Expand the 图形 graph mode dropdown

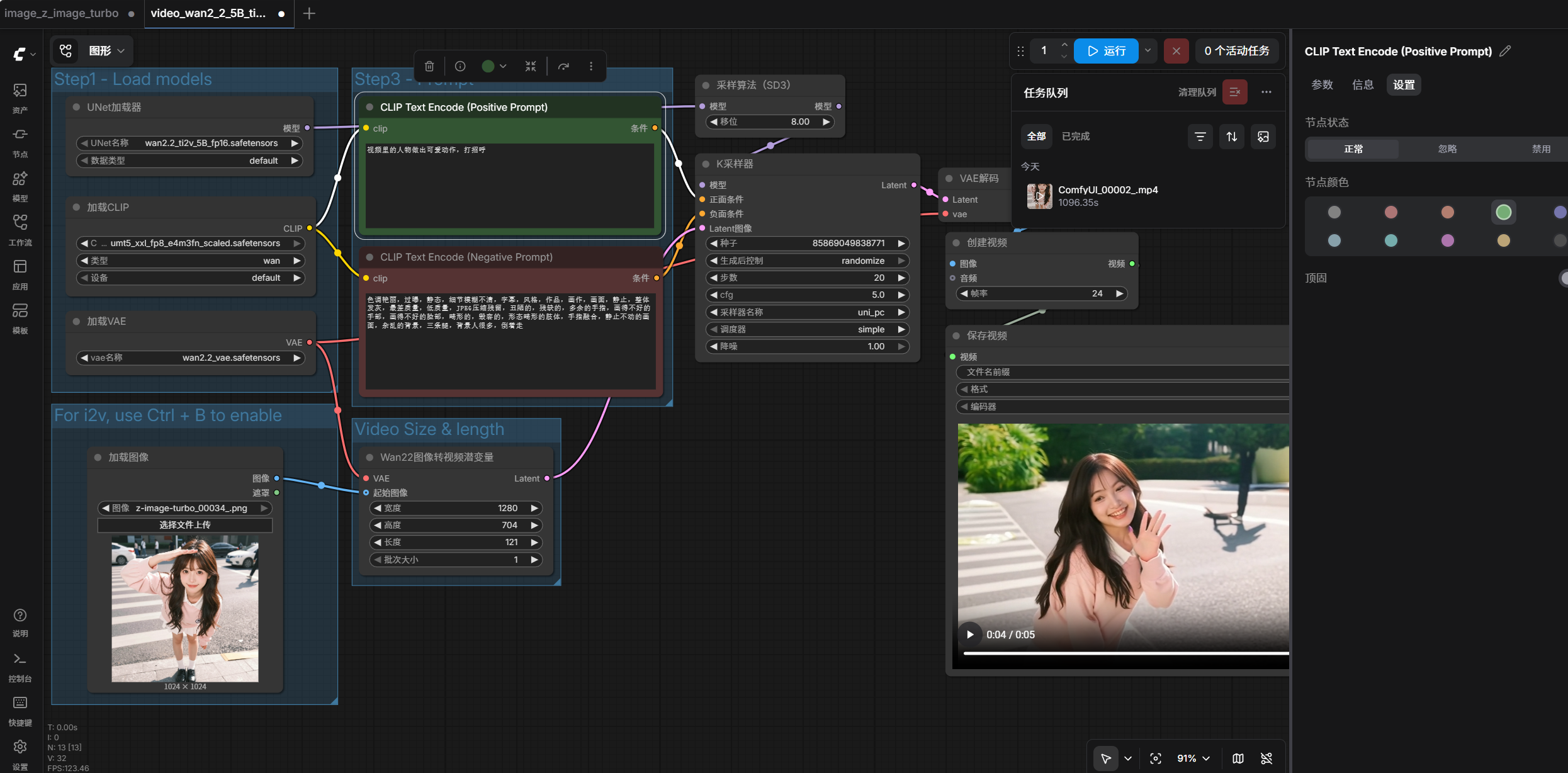click(x=106, y=51)
